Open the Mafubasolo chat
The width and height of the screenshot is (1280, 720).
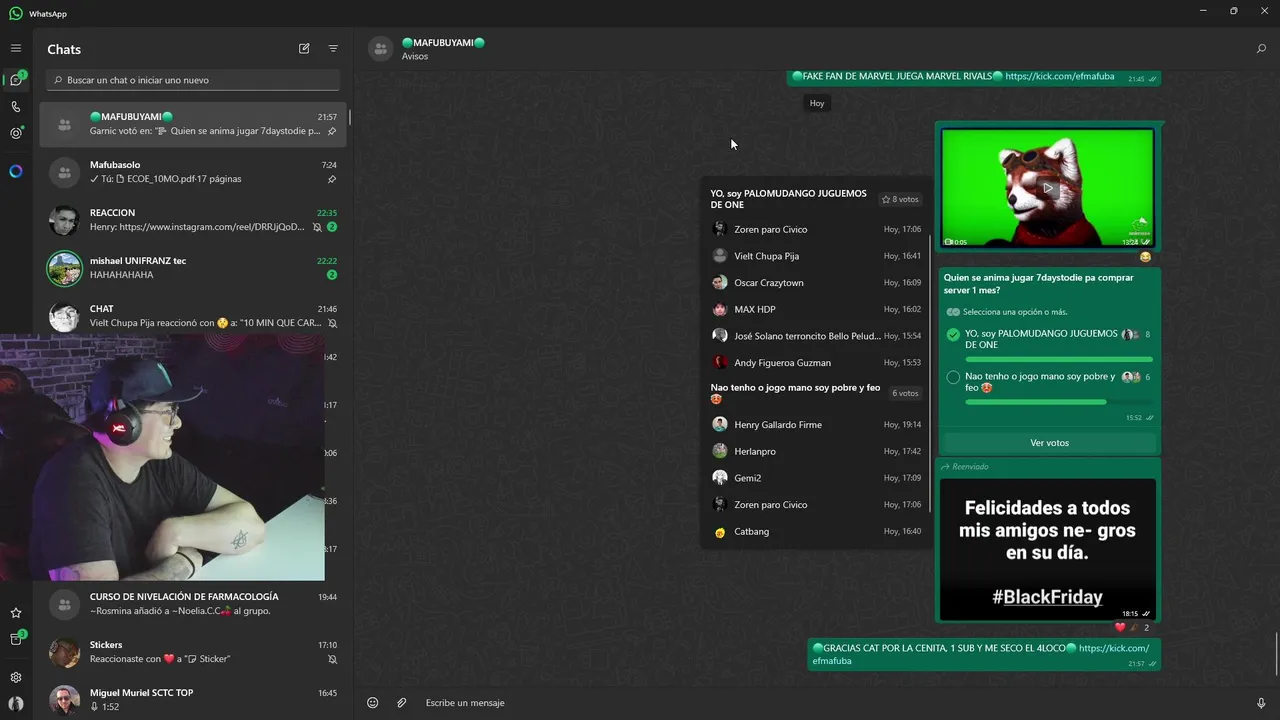[x=193, y=172]
